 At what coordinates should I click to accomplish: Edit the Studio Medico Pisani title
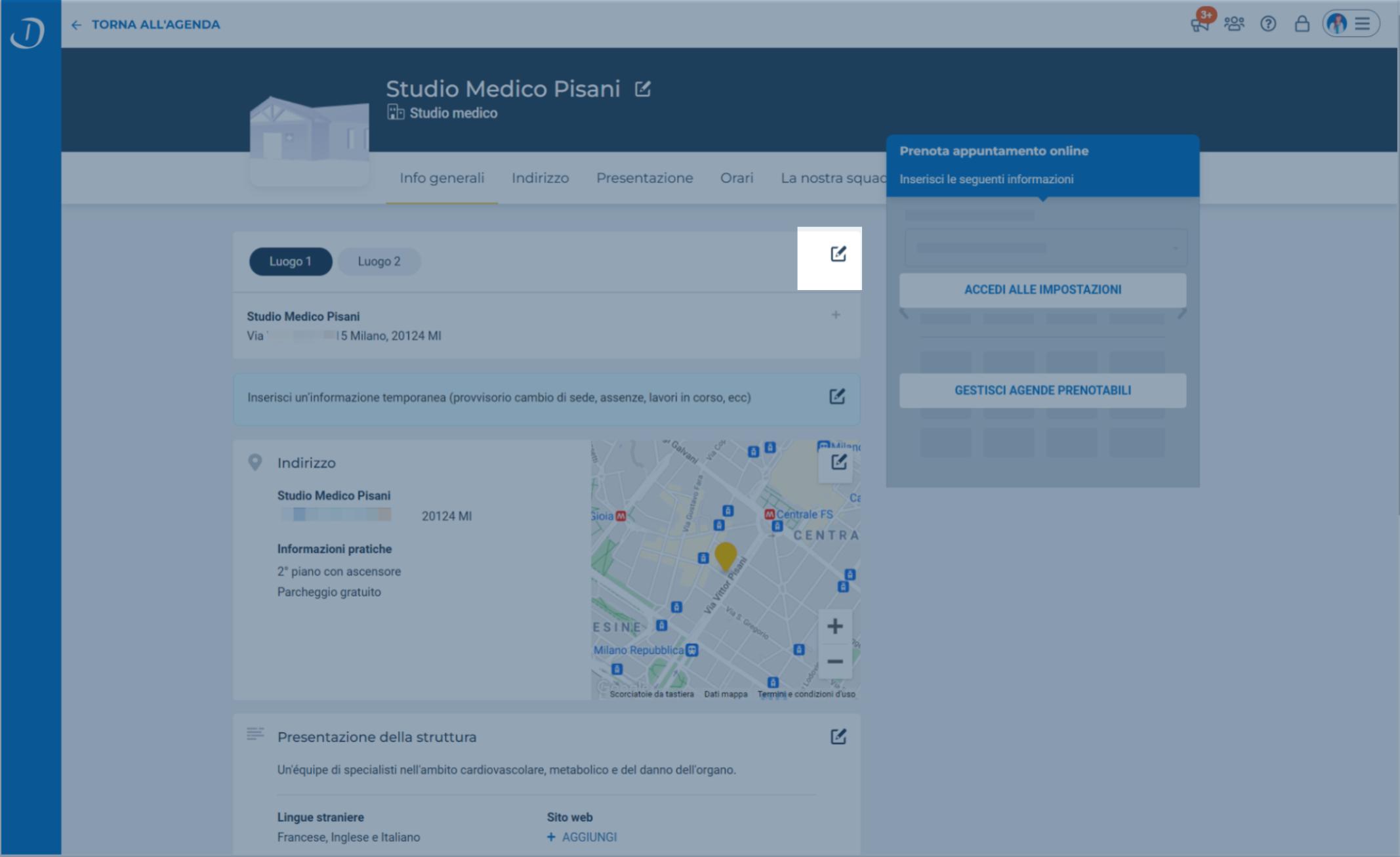(x=643, y=89)
